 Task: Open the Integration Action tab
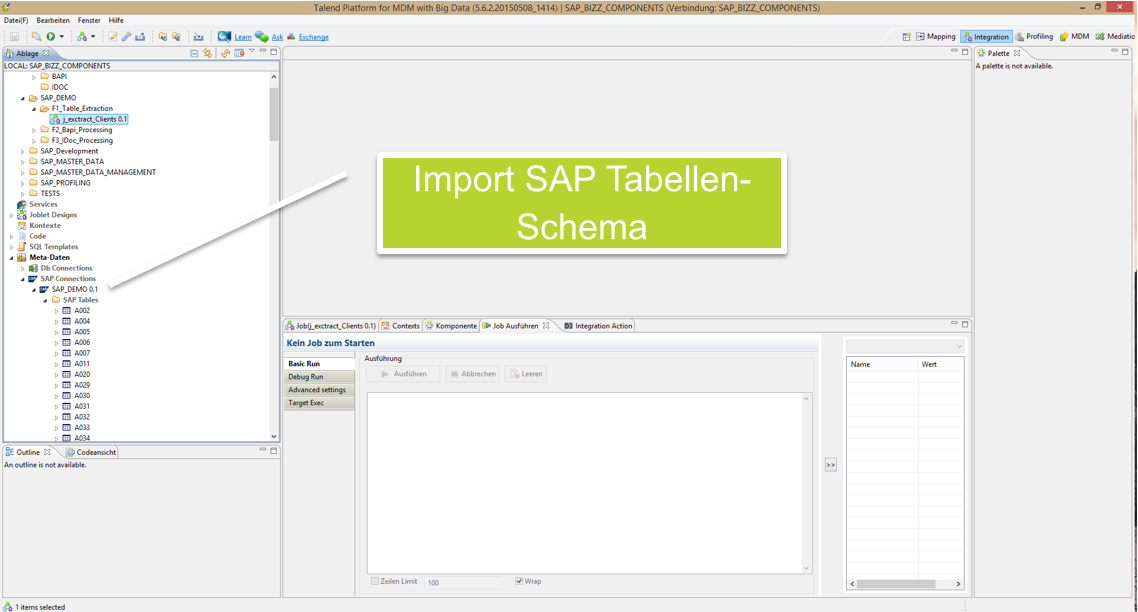(598, 326)
